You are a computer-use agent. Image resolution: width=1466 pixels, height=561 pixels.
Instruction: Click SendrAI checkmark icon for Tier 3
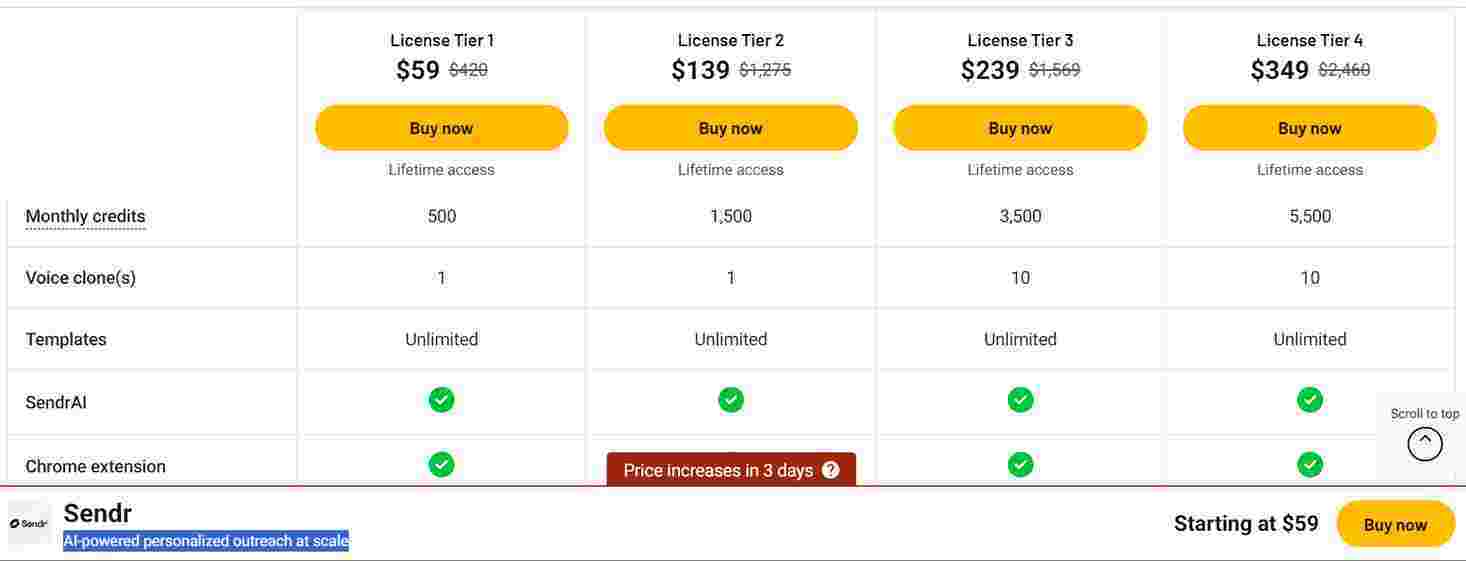[x=1020, y=400]
